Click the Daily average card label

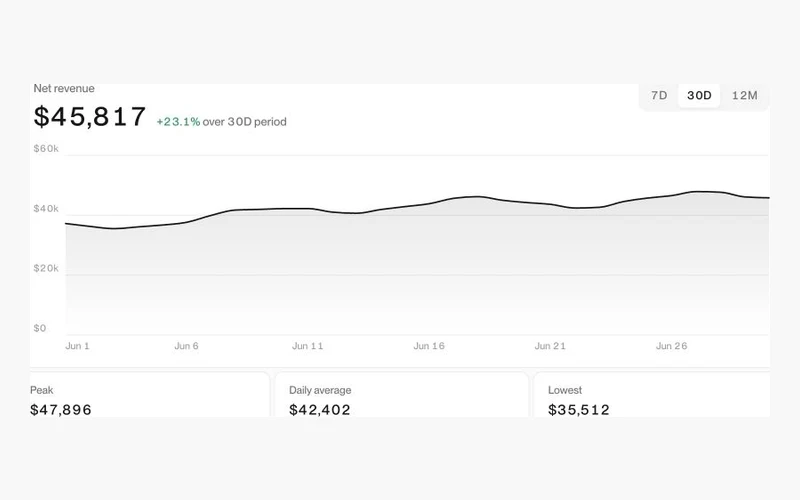point(320,390)
